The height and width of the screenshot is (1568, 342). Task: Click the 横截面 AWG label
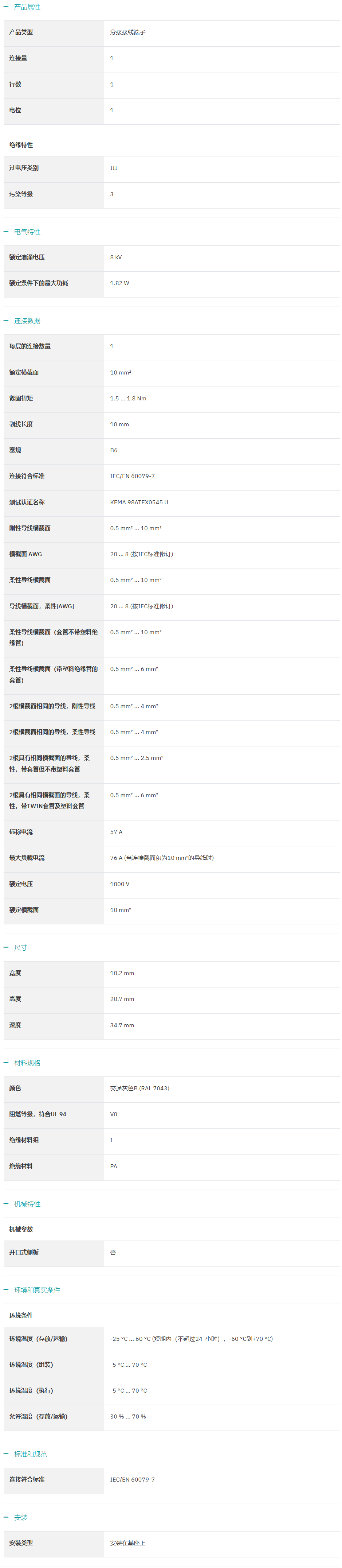tap(25, 554)
